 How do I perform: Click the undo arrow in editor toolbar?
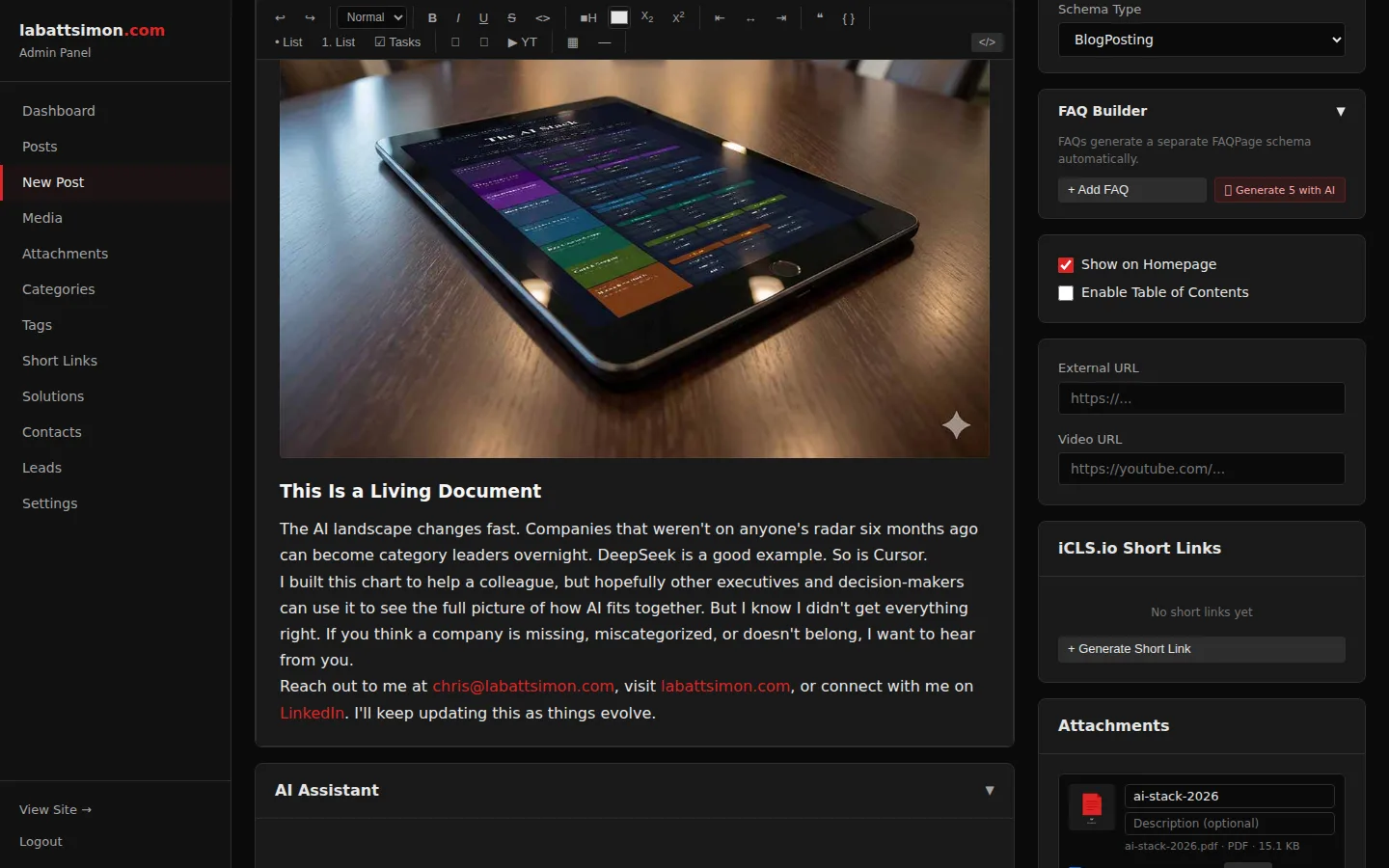coord(280,18)
